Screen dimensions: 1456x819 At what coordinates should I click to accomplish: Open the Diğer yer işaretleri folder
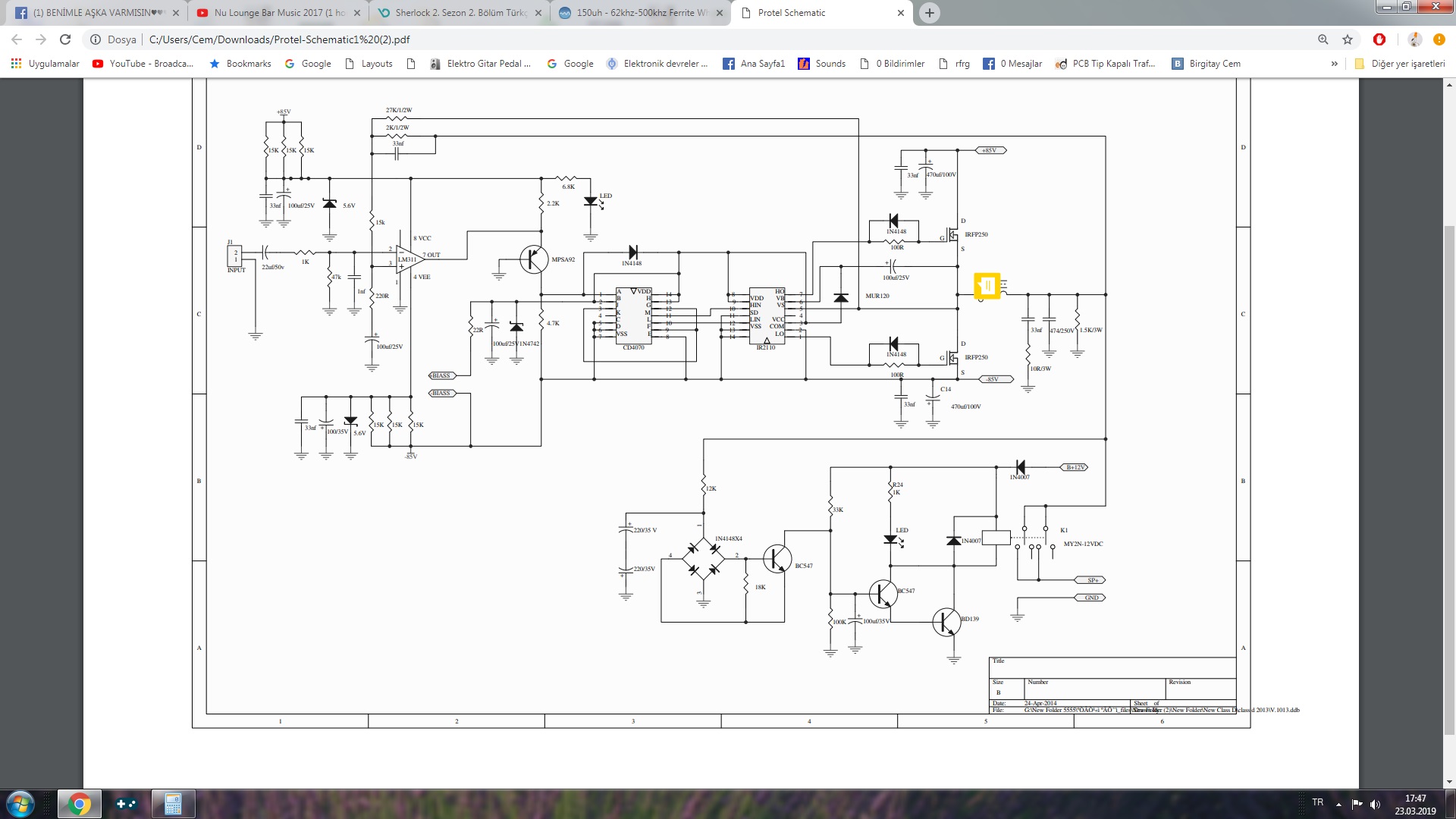pos(1400,64)
